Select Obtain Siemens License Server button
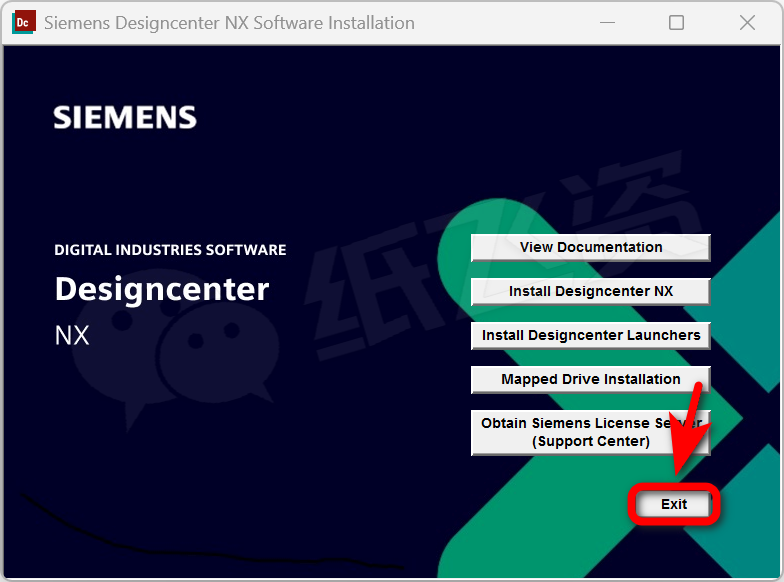The width and height of the screenshot is (784, 582). [x=590, y=432]
